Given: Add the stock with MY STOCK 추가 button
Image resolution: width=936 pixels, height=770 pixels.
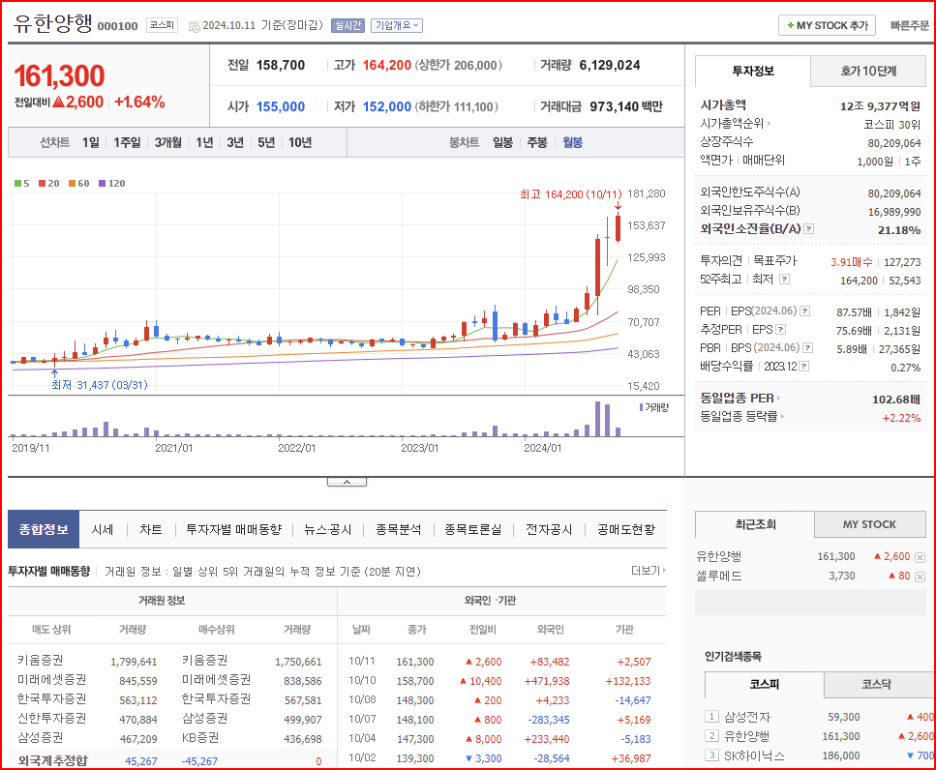Looking at the screenshot, I should pyautogui.click(x=827, y=26).
